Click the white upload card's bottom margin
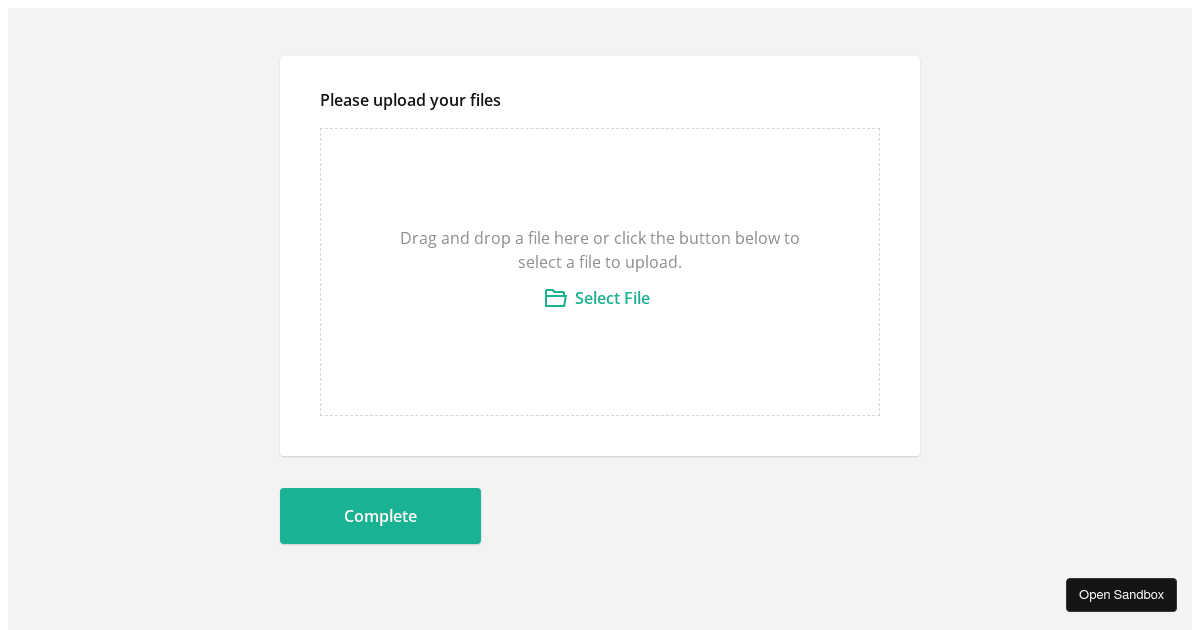Viewport: 1200px width, 630px height. point(600,436)
